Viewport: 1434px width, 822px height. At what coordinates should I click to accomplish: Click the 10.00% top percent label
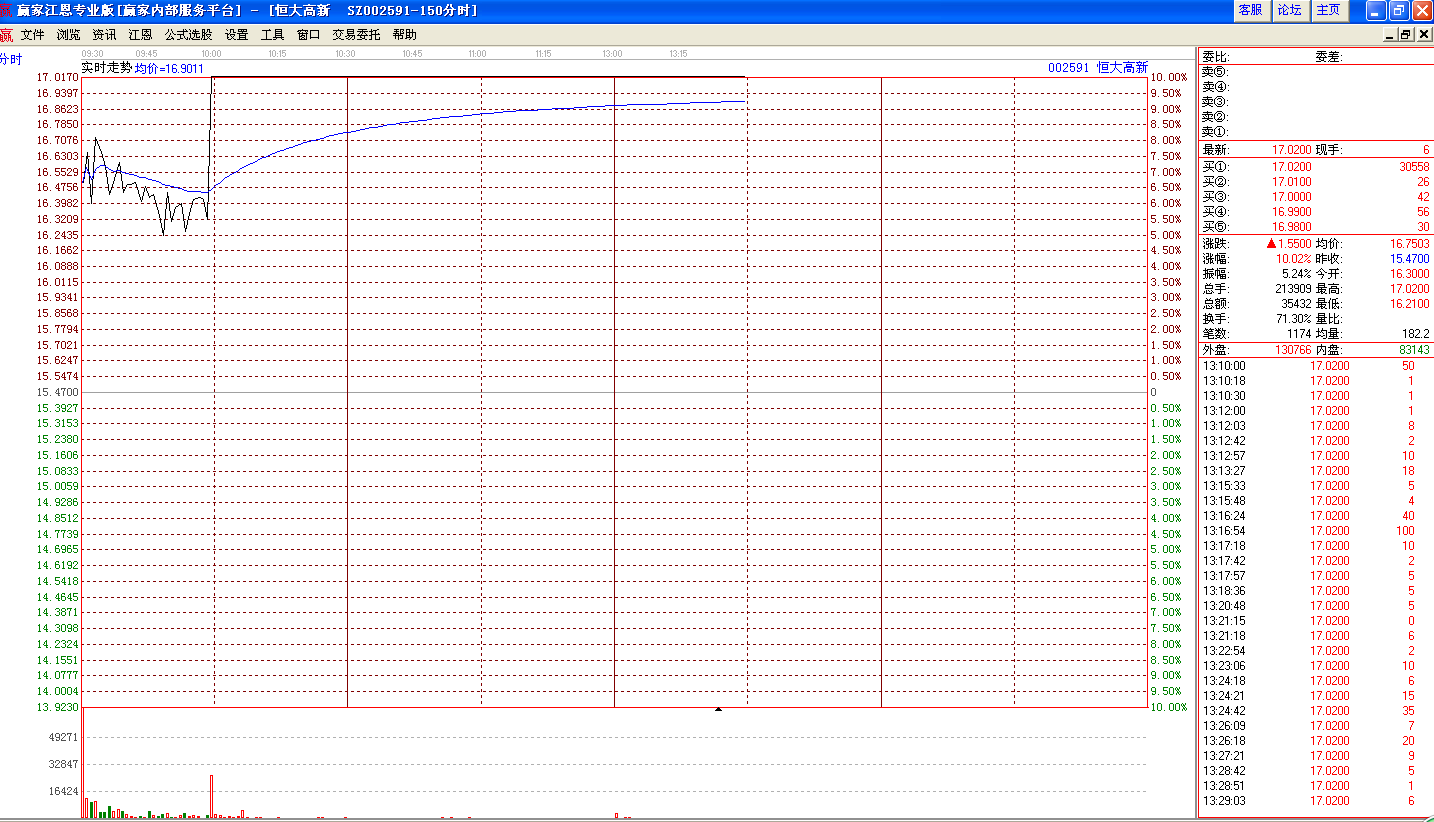pyautogui.click(x=1169, y=77)
